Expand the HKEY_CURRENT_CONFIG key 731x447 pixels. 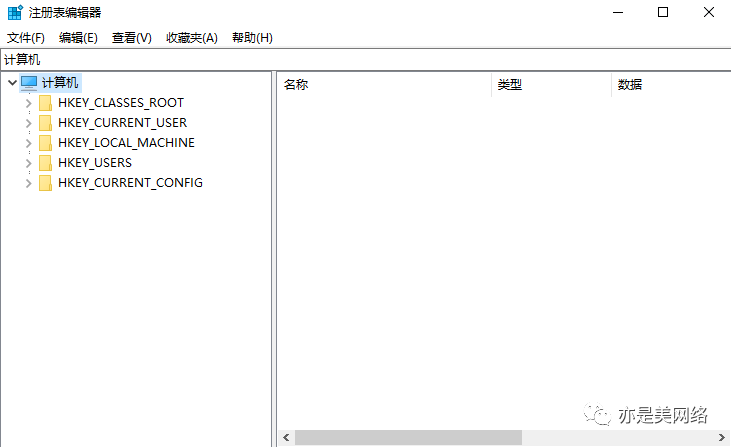28,183
